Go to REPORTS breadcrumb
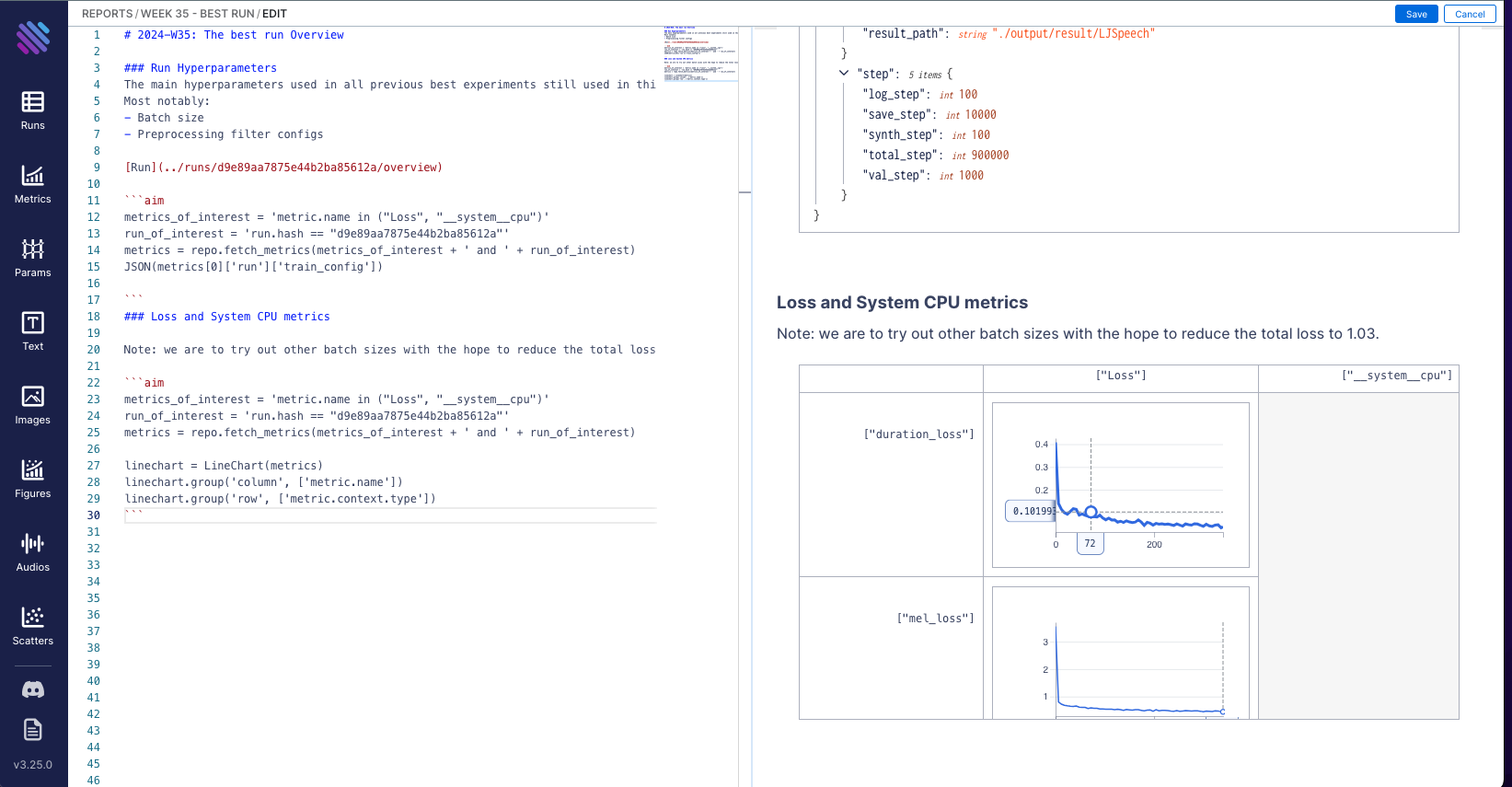This screenshot has height=787, width=1512. (x=108, y=14)
